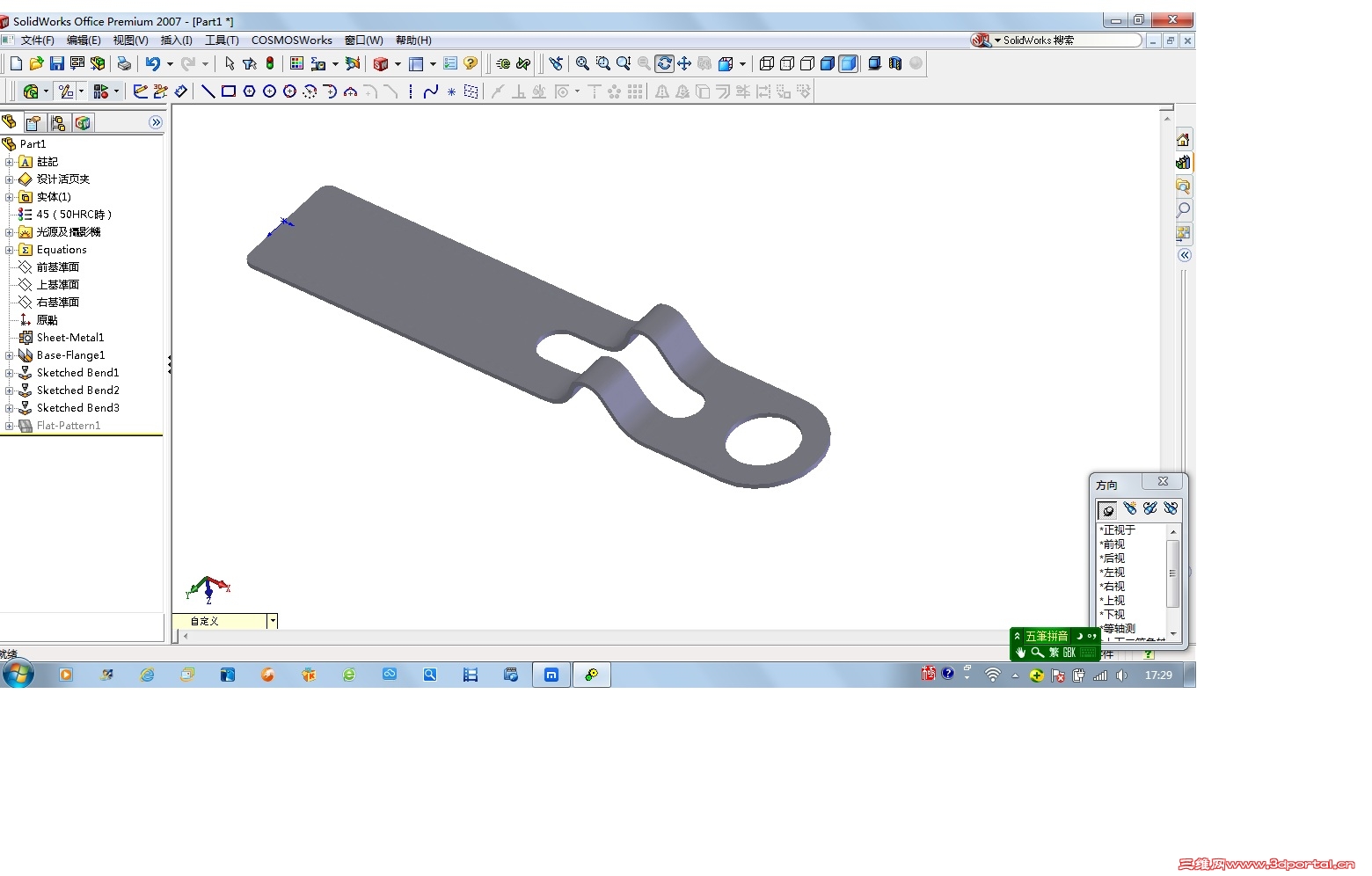The width and height of the screenshot is (1372, 876).
Task: Expand the FeatureManager panel chevron
Action: (x=156, y=122)
